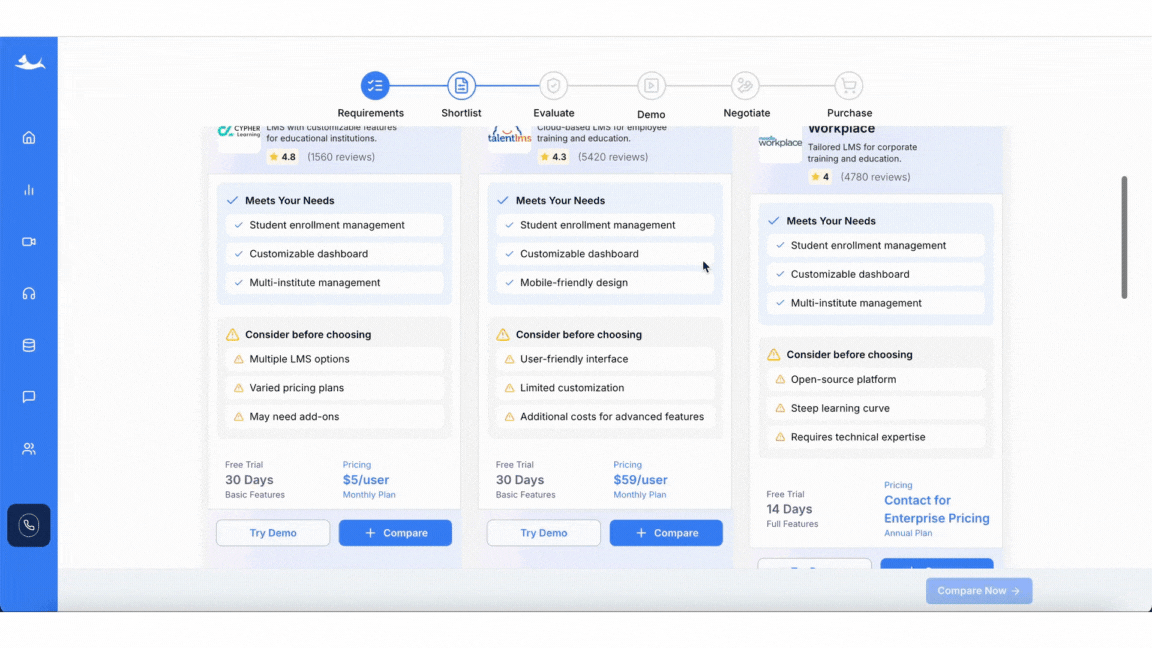Open the Demo step
This screenshot has height=648, width=1152.
tap(651, 86)
